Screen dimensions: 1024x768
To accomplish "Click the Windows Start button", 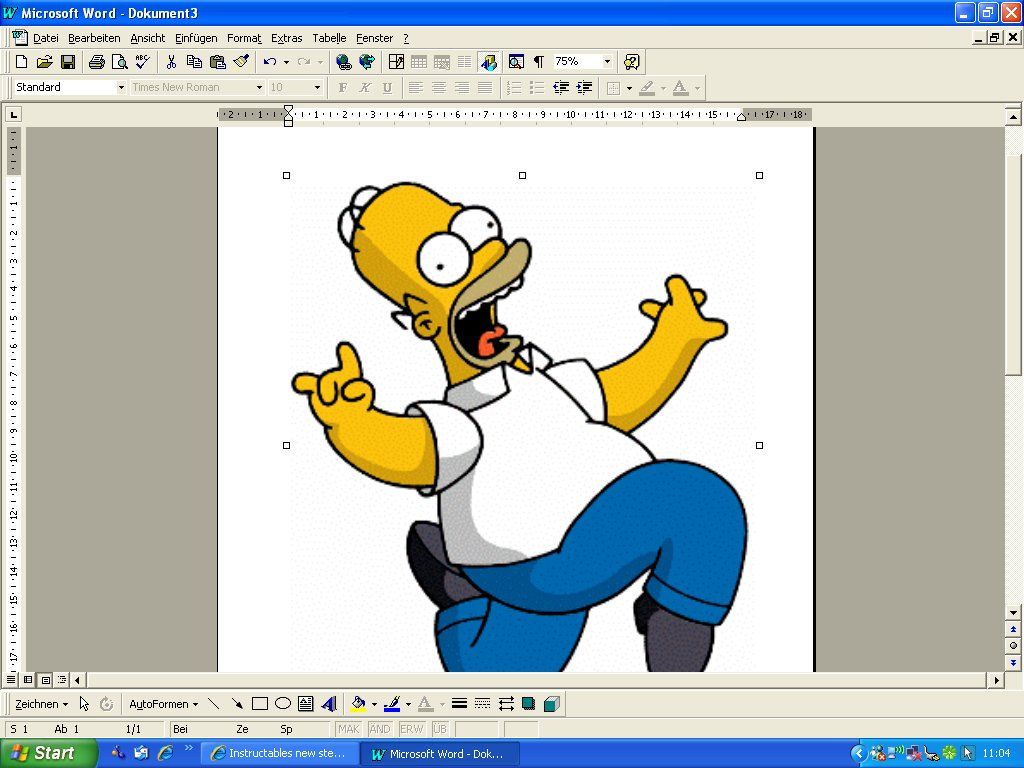I will coord(48,753).
